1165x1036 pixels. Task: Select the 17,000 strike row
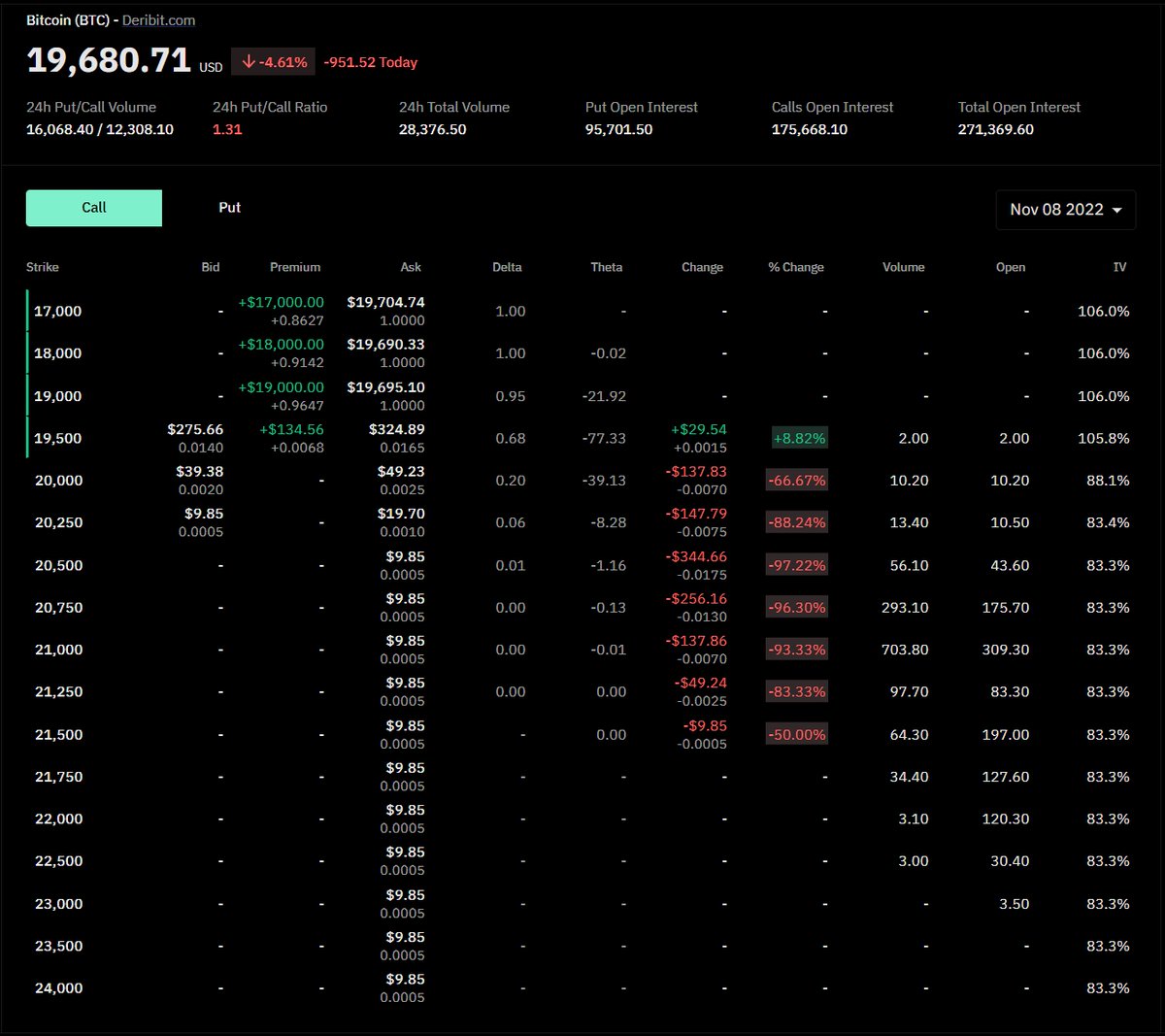tap(581, 311)
